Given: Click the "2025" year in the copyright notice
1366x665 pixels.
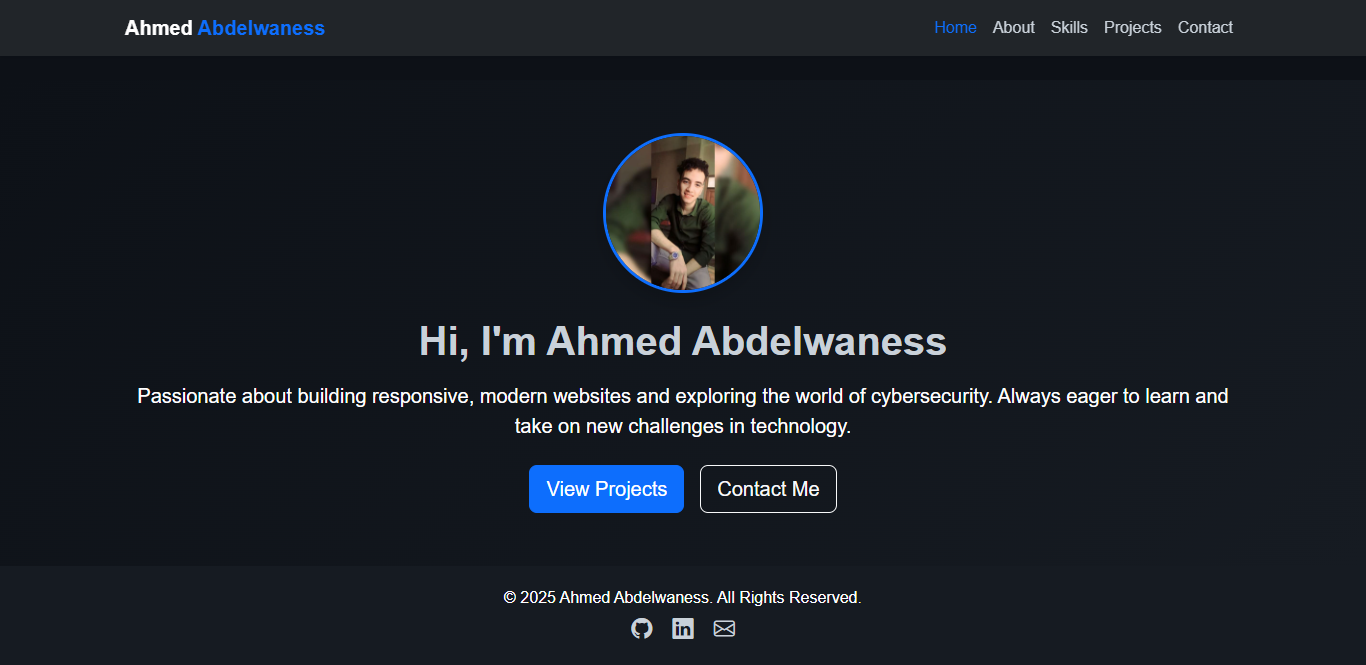Looking at the screenshot, I should (538, 597).
